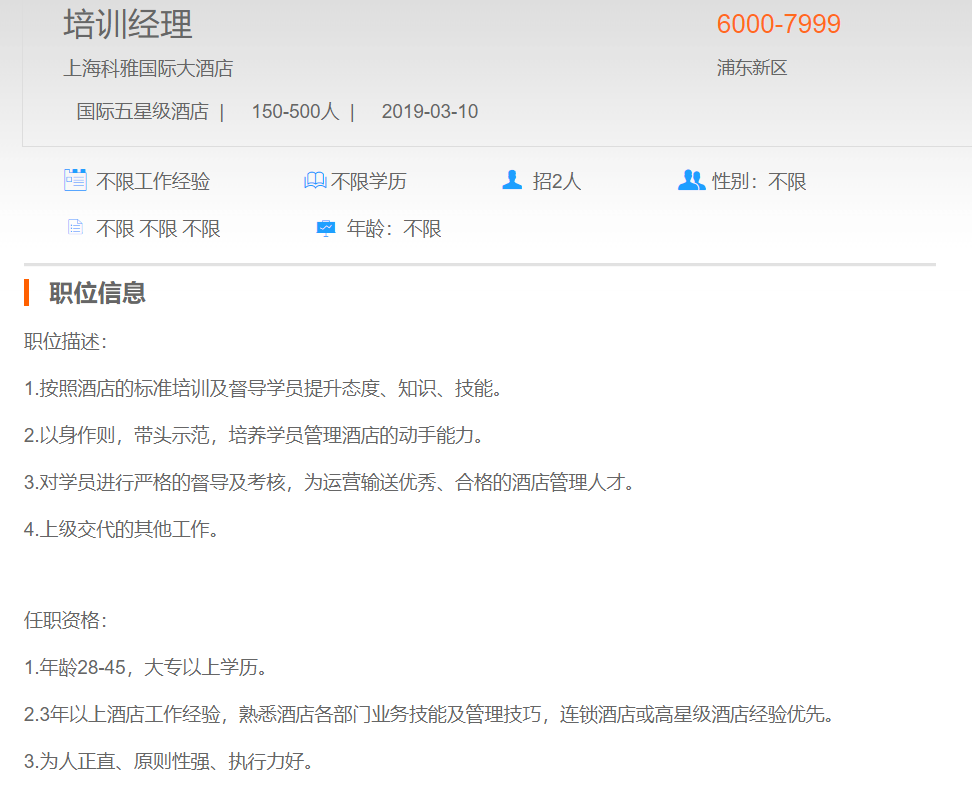Viewport: 972px width, 797px height.
Task: Click the gender two-person icon
Action: [691, 180]
